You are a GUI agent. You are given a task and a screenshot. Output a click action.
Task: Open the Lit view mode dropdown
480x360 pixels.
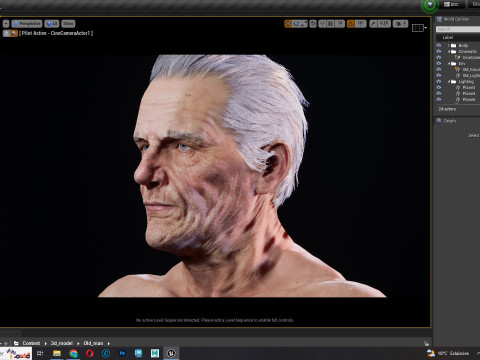pyautogui.click(x=52, y=24)
